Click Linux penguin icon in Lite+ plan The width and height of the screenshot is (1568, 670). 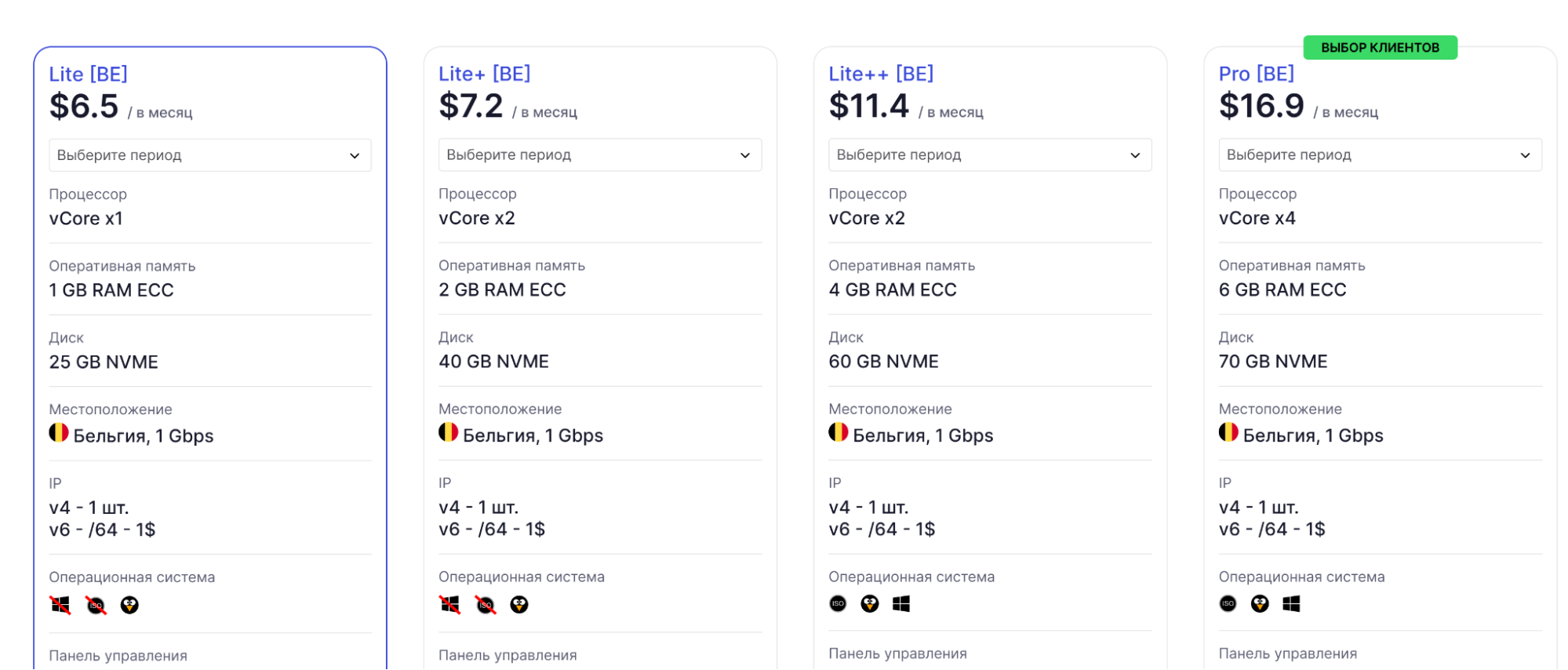pos(519,605)
